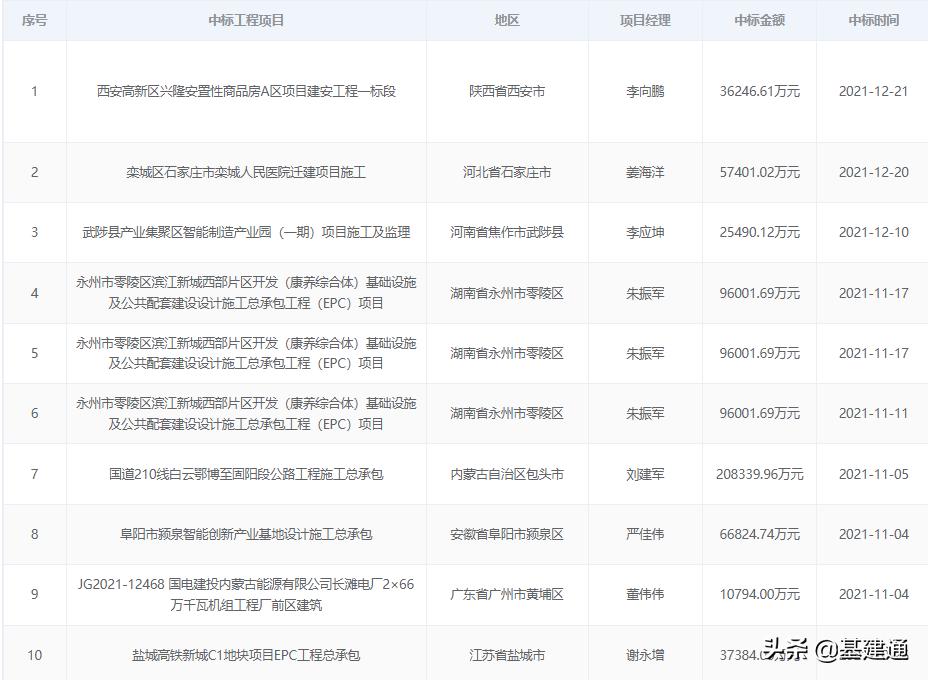Viewport: 928px width, 680px height.
Task: Click the 项目经理 column header
Action: 647,20
